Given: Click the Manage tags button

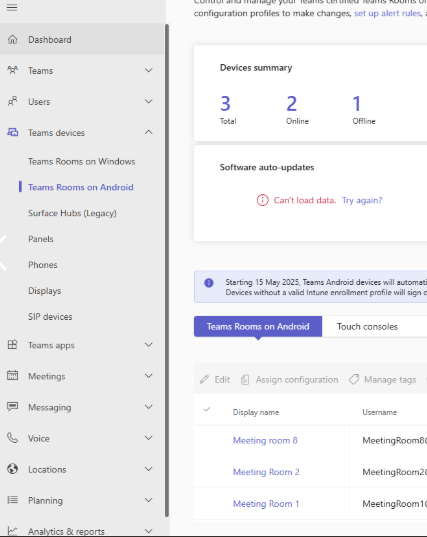Looking at the screenshot, I should 382,379.
